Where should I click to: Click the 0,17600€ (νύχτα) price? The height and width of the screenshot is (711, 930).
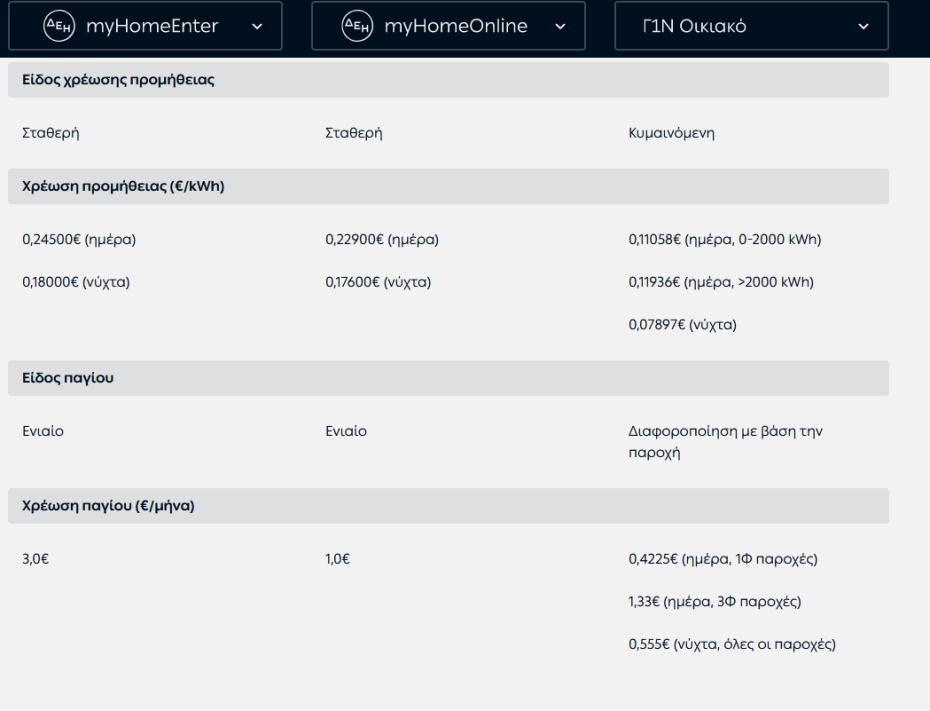pos(378,282)
